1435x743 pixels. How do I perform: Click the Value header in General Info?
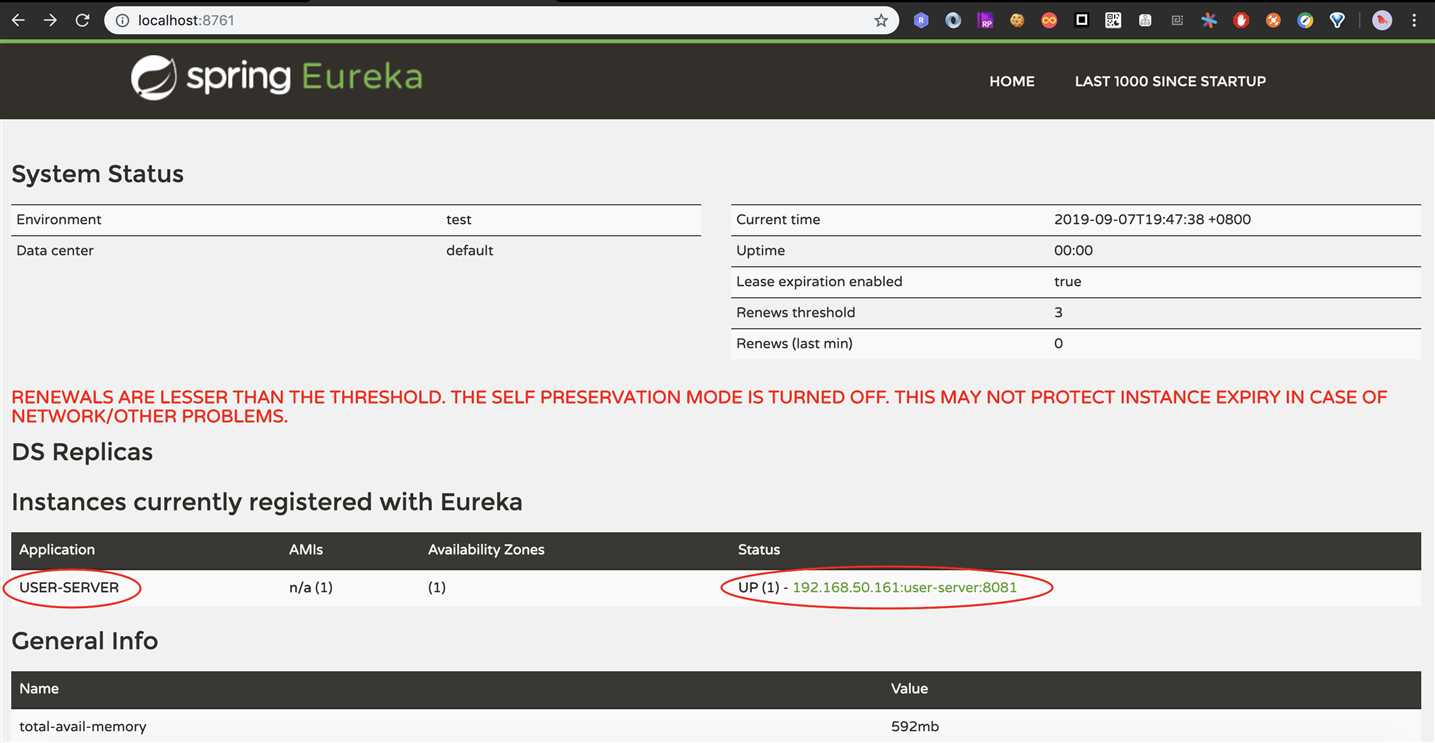coord(910,688)
